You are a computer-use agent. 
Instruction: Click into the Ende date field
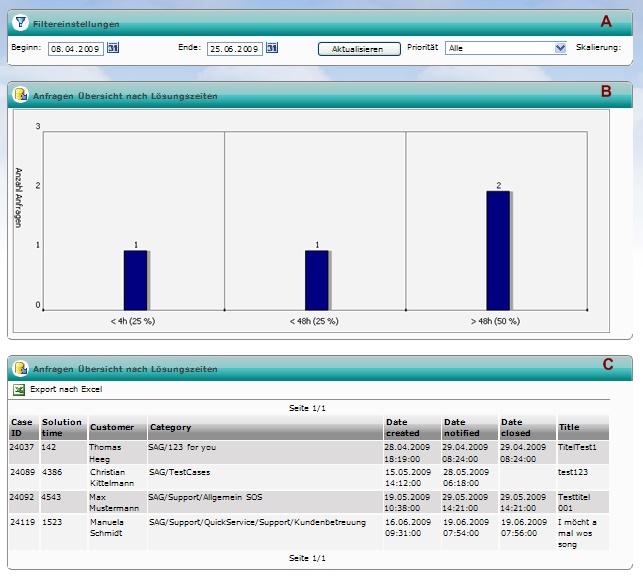(234, 48)
